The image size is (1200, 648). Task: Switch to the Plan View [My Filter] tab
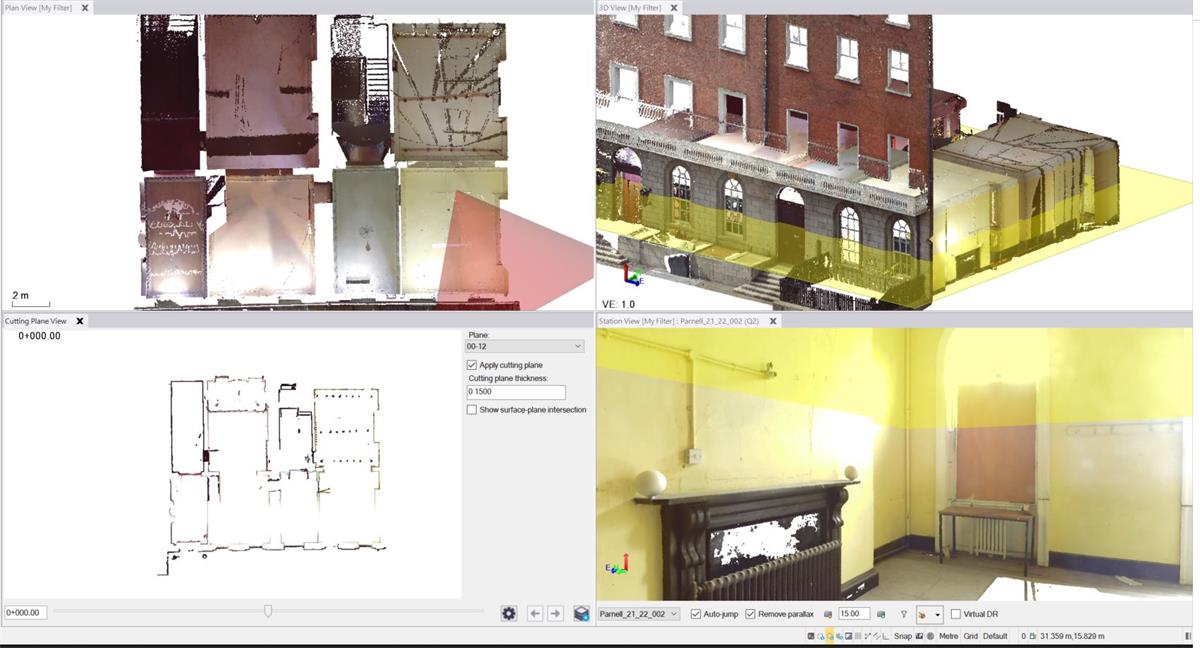[x=39, y=7]
